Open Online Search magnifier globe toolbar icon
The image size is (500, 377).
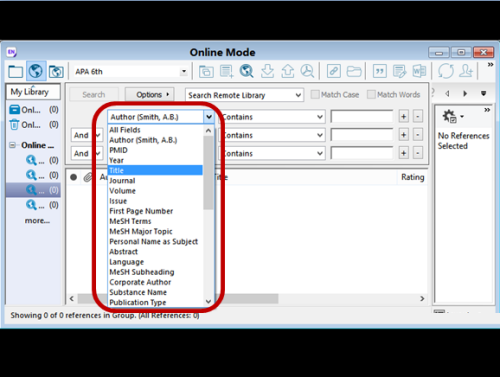click(247, 71)
